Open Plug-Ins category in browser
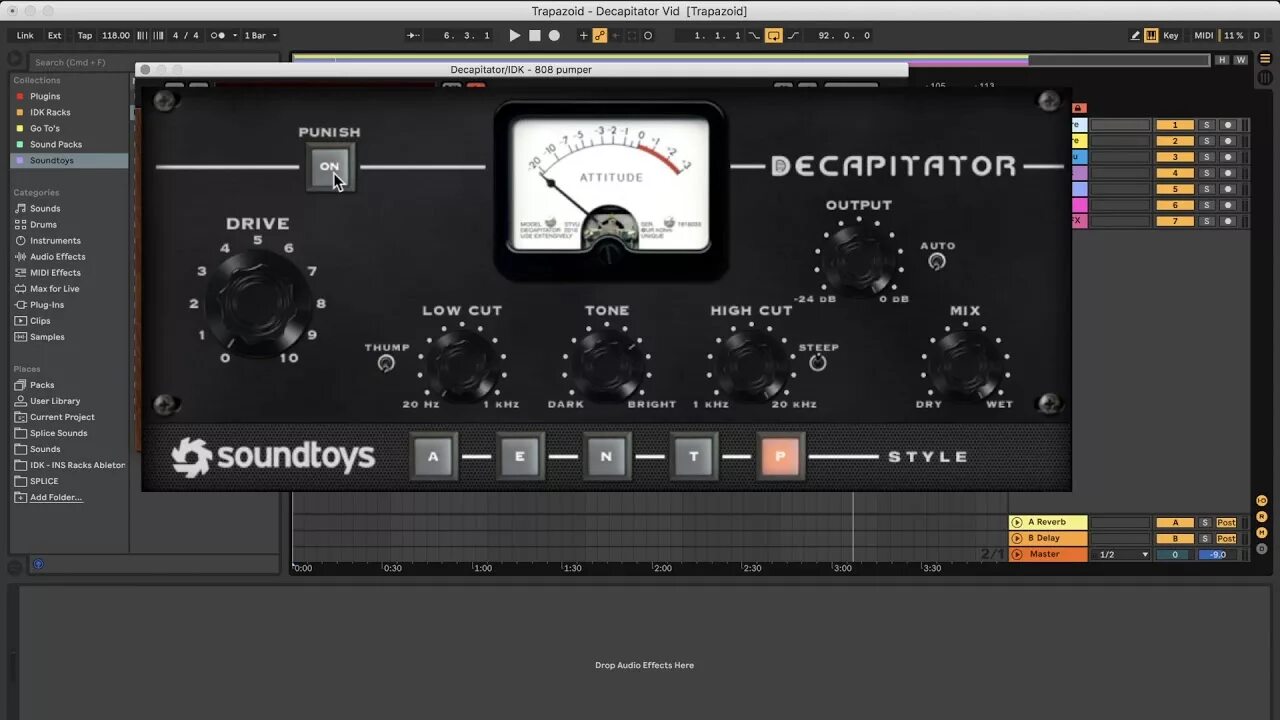 pyautogui.click(x=47, y=304)
